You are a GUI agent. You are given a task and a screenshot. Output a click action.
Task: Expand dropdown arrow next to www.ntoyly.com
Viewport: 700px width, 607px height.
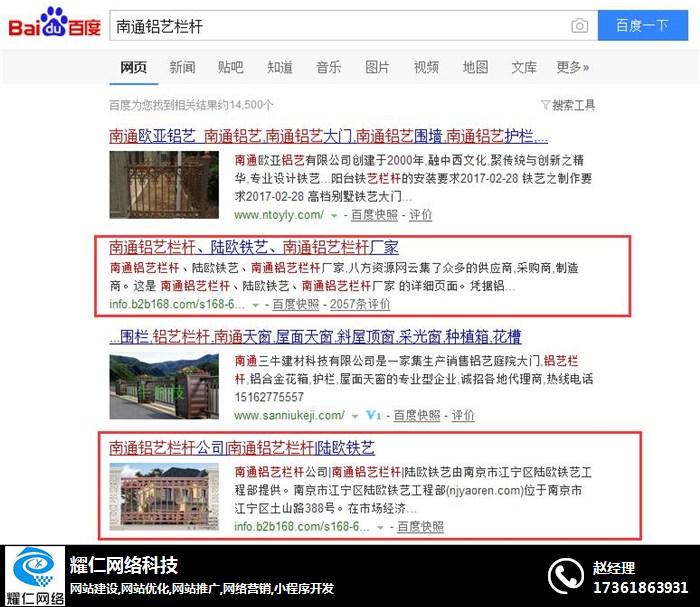334,216
